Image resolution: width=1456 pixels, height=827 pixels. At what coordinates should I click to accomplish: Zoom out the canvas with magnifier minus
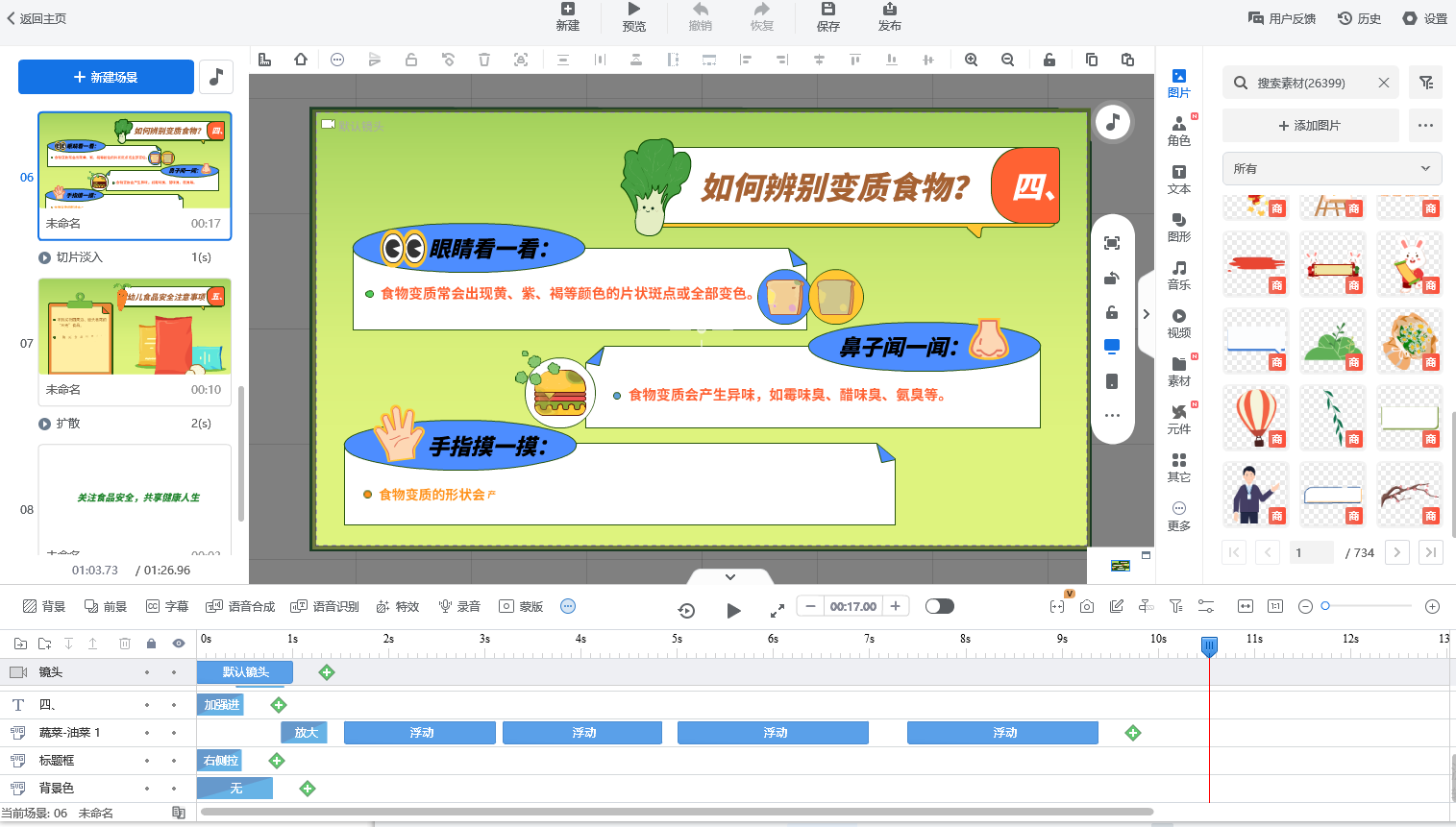pyautogui.click(x=1008, y=60)
